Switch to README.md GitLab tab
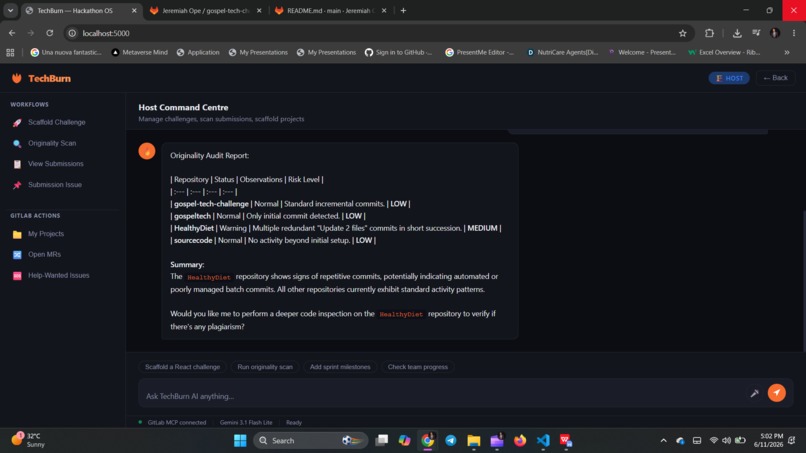 [x=331, y=11]
